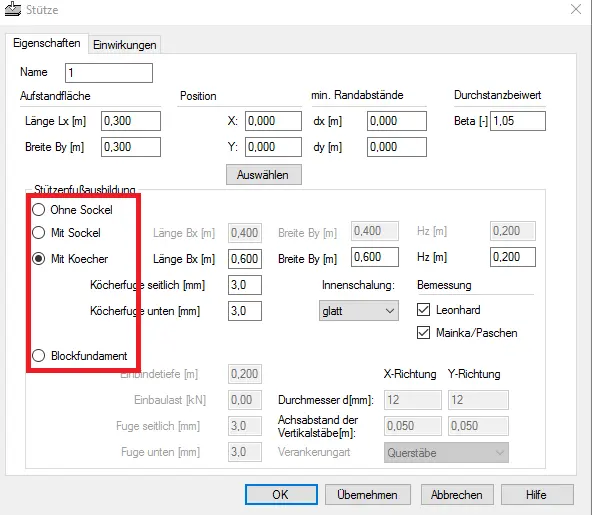Open the Innenschalung glatt dropdown
This screenshot has height=515, width=592.
(359, 311)
